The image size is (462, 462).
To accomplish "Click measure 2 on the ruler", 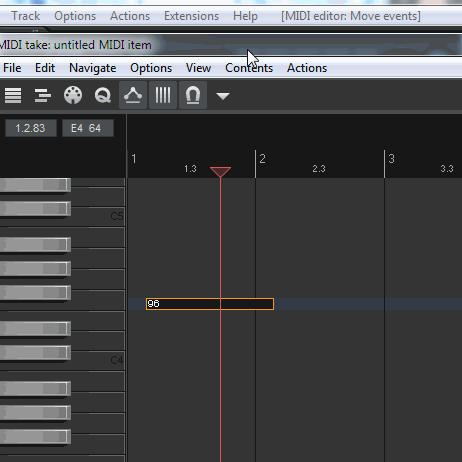I will click(262, 159).
